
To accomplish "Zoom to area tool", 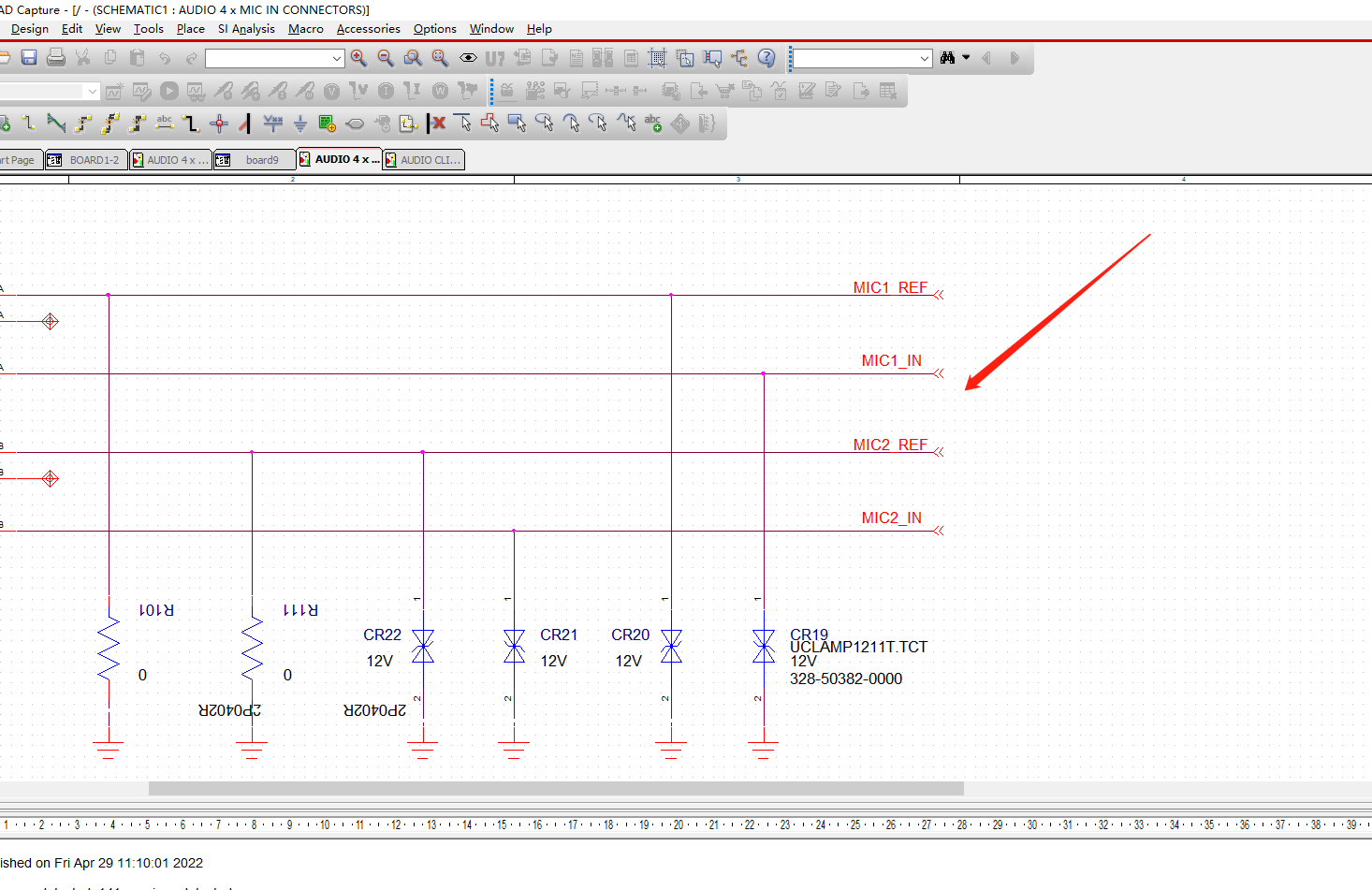I will tap(413, 58).
